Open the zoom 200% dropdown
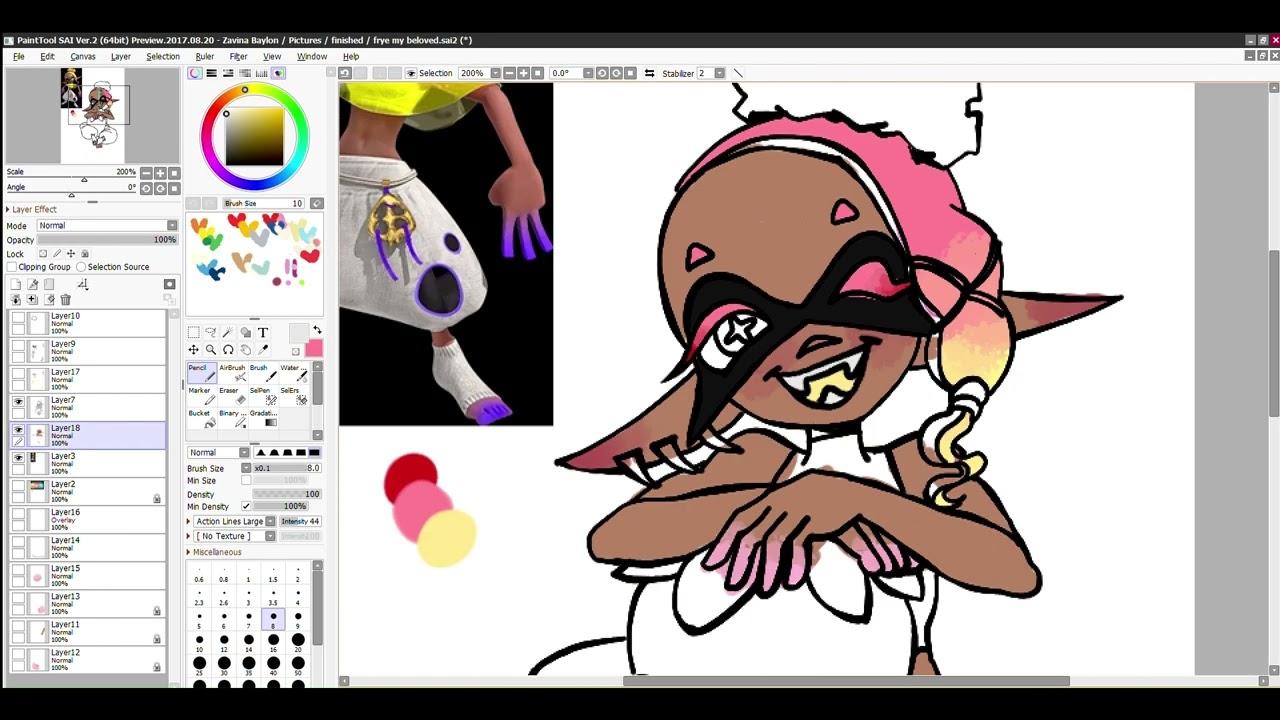The height and width of the screenshot is (720, 1280). click(x=494, y=73)
